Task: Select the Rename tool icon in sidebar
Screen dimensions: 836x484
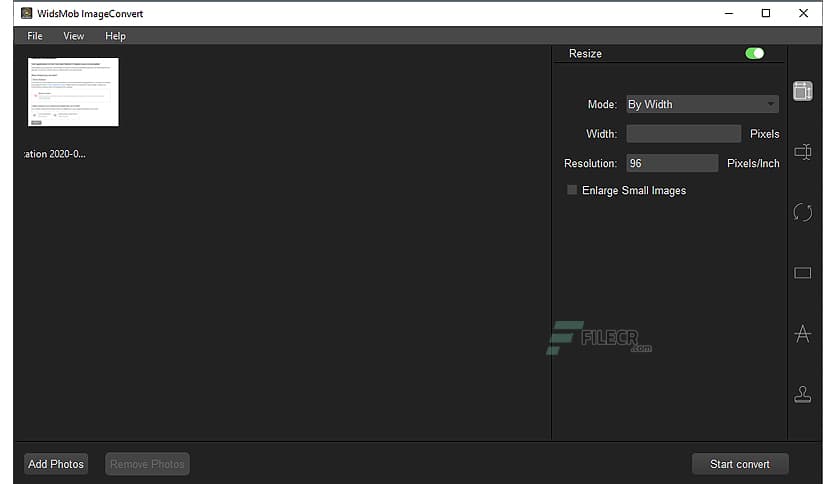Action: (x=802, y=152)
